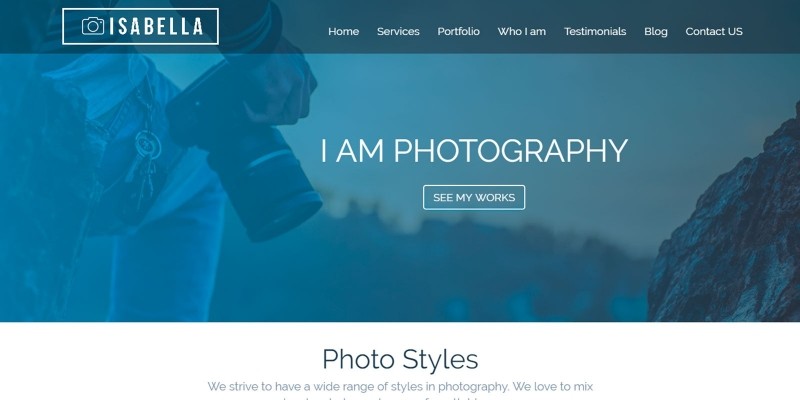
Task: Open the Portfolio section from the navbar
Action: pos(458,31)
